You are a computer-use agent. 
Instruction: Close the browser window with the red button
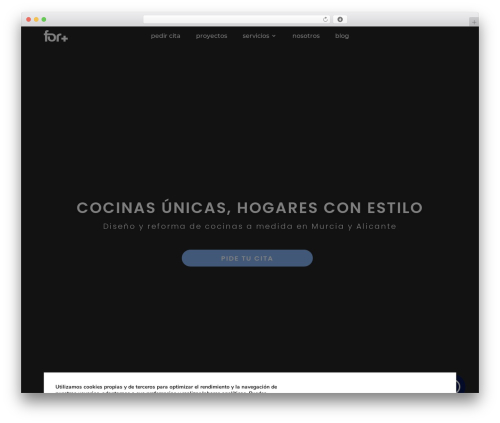(29, 20)
